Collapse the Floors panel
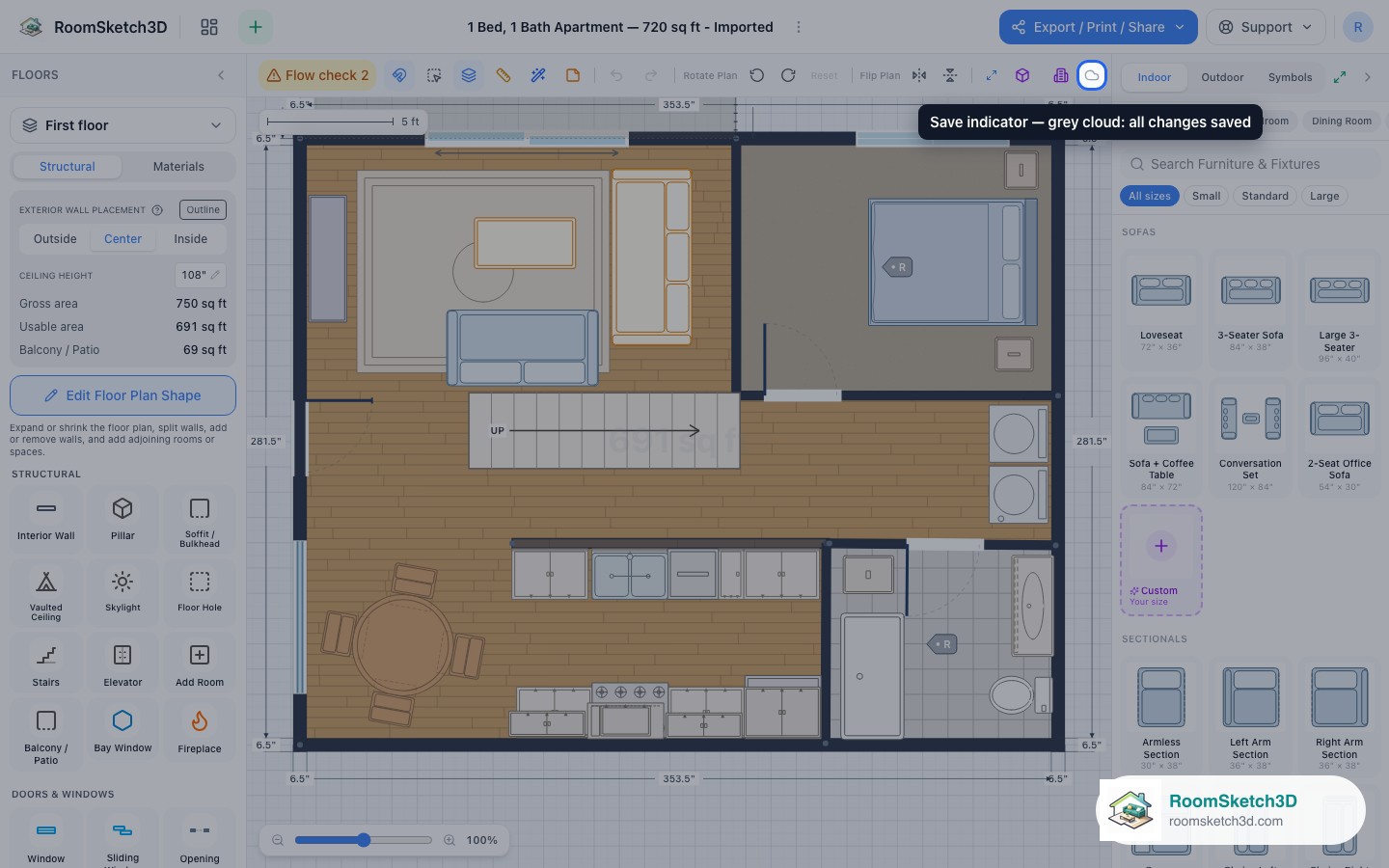This screenshot has width=1389, height=868. click(221, 75)
